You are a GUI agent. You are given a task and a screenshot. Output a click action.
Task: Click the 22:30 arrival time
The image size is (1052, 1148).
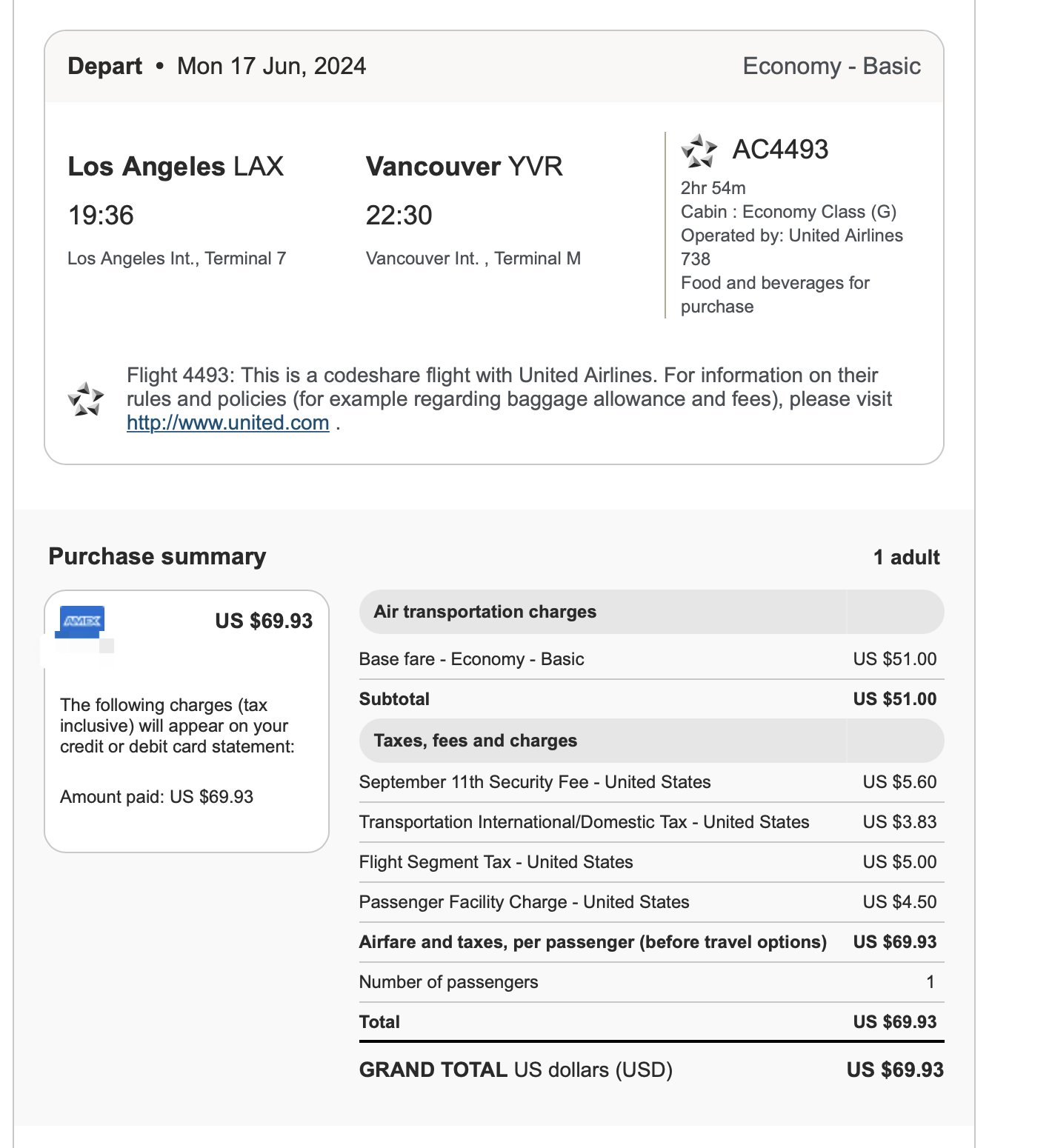coord(399,216)
